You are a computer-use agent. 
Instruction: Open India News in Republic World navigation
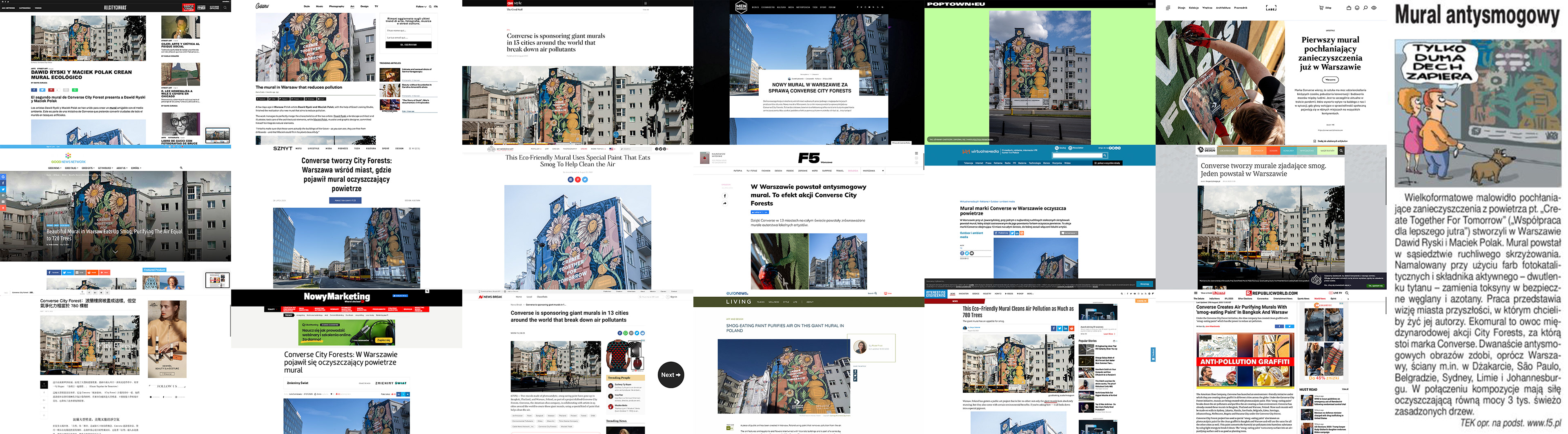1214,299
